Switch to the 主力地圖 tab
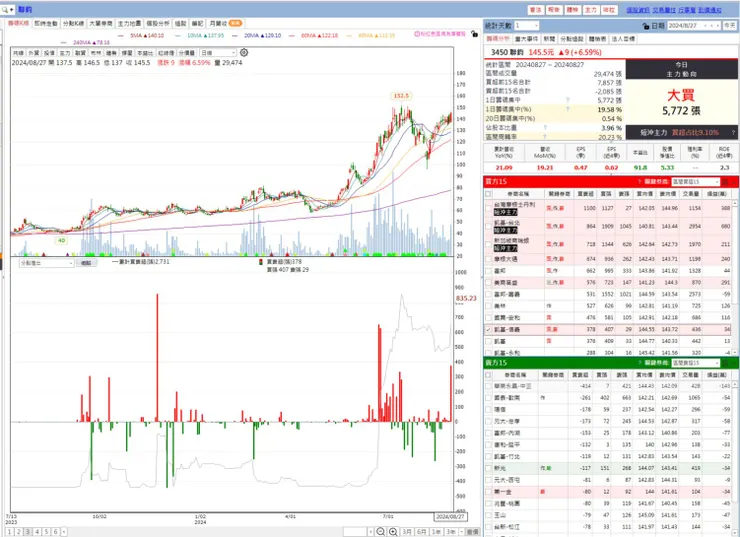The height and width of the screenshot is (537, 740). pos(129,23)
